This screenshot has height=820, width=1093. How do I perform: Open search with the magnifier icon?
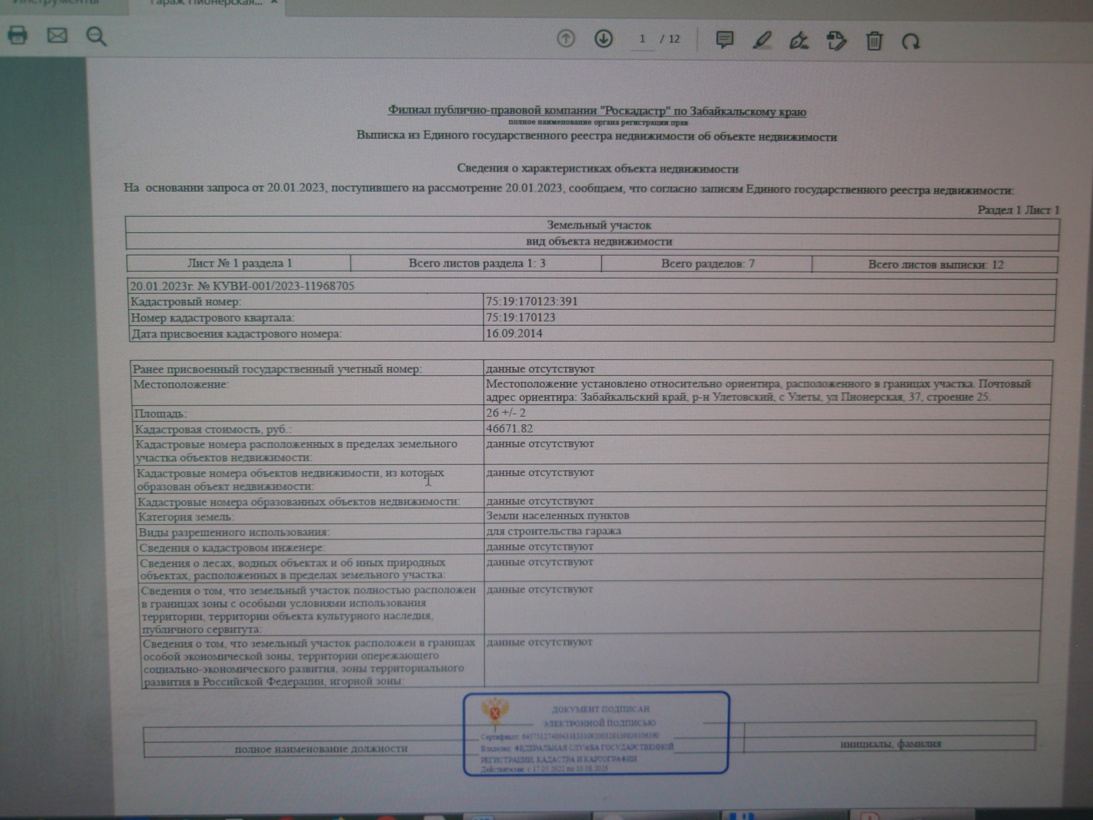tap(96, 37)
